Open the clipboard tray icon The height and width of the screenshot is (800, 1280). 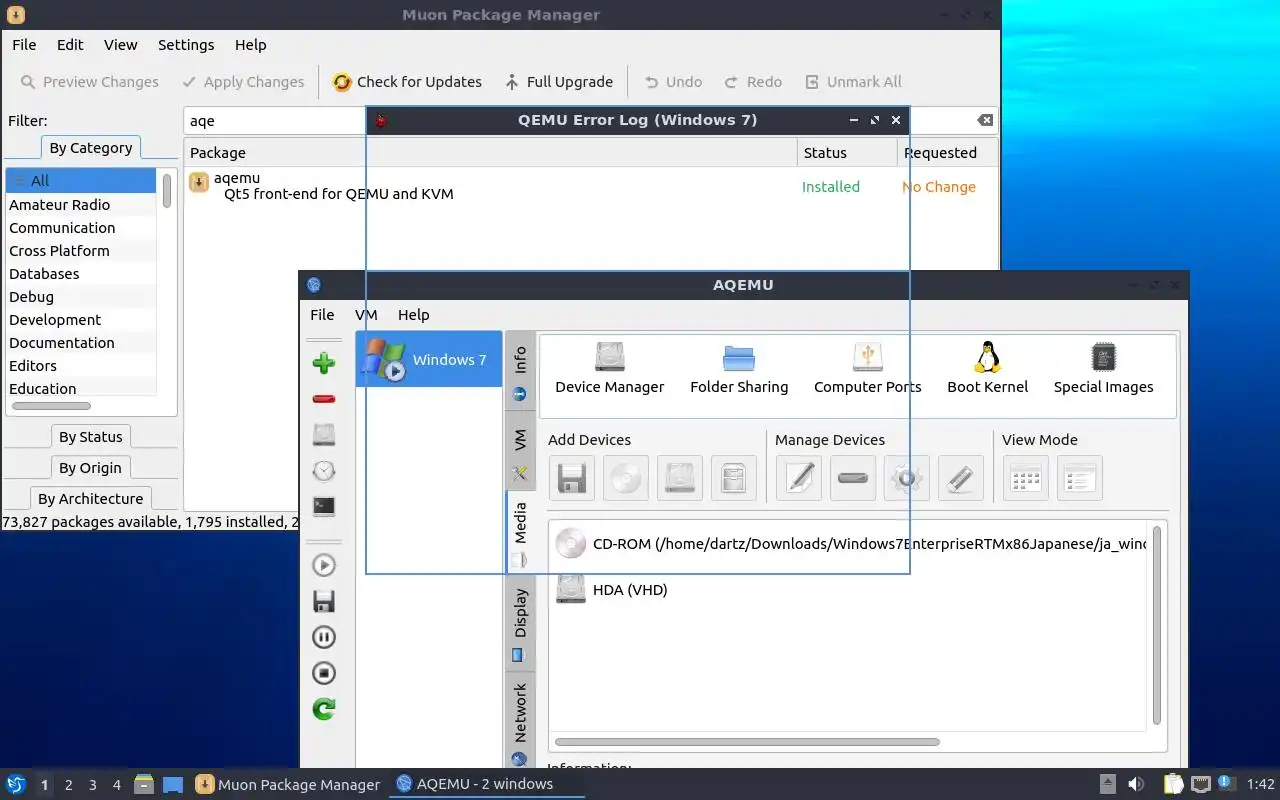pyautogui.click(x=1173, y=784)
